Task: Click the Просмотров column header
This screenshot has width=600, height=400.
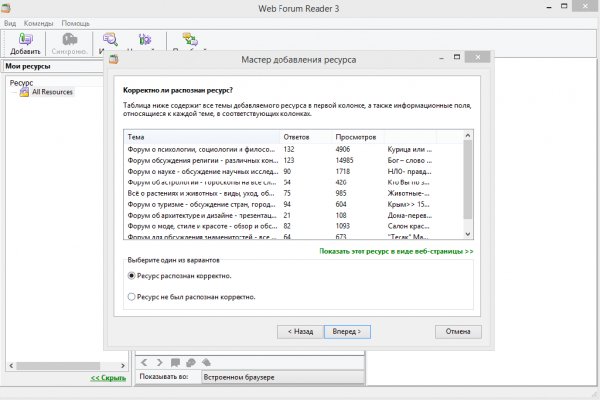Action: click(358, 137)
